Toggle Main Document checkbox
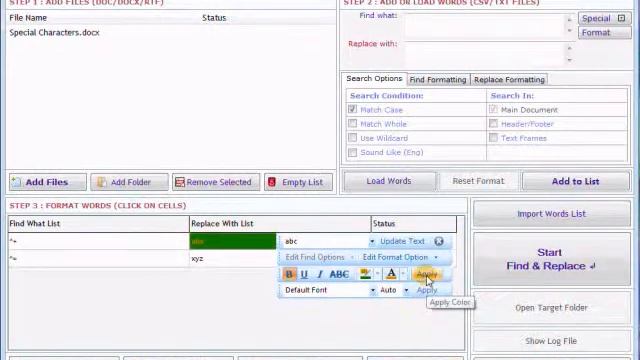The width and height of the screenshot is (640, 360). tap(493, 109)
